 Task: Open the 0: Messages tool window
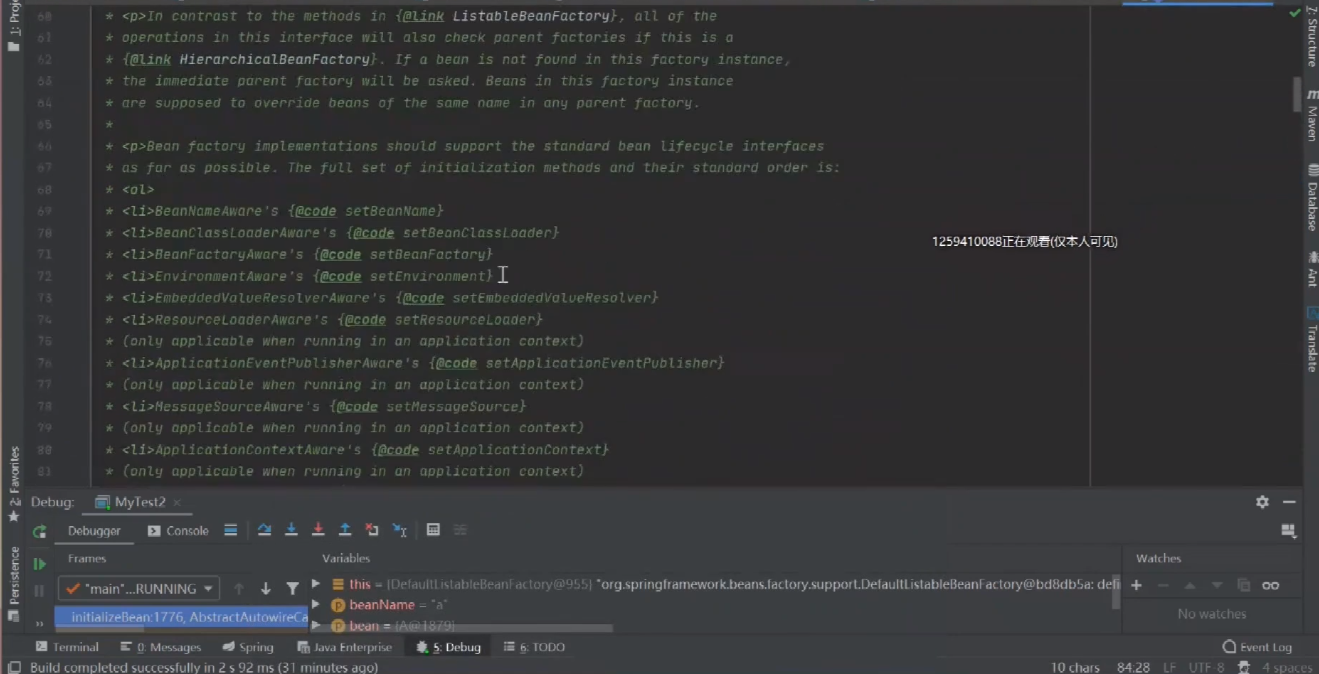pos(161,647)
